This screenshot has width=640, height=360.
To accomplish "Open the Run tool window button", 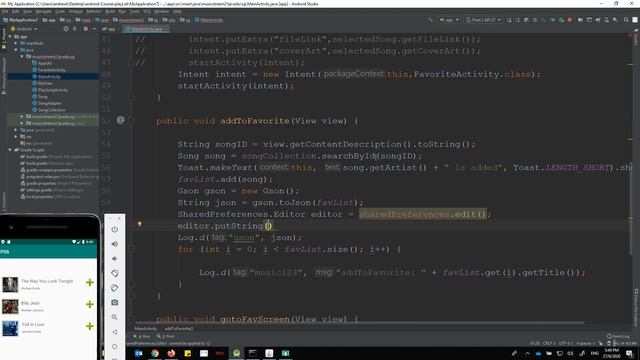I will coord(142,336).
